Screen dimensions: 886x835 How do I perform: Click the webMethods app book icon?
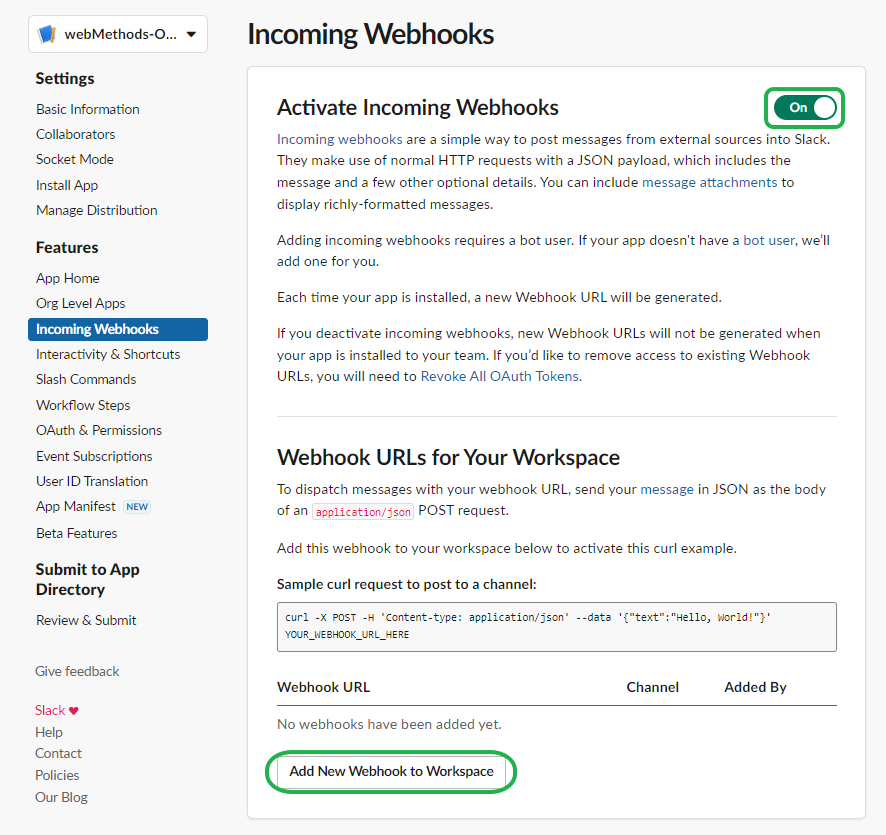tap(47, 34)
